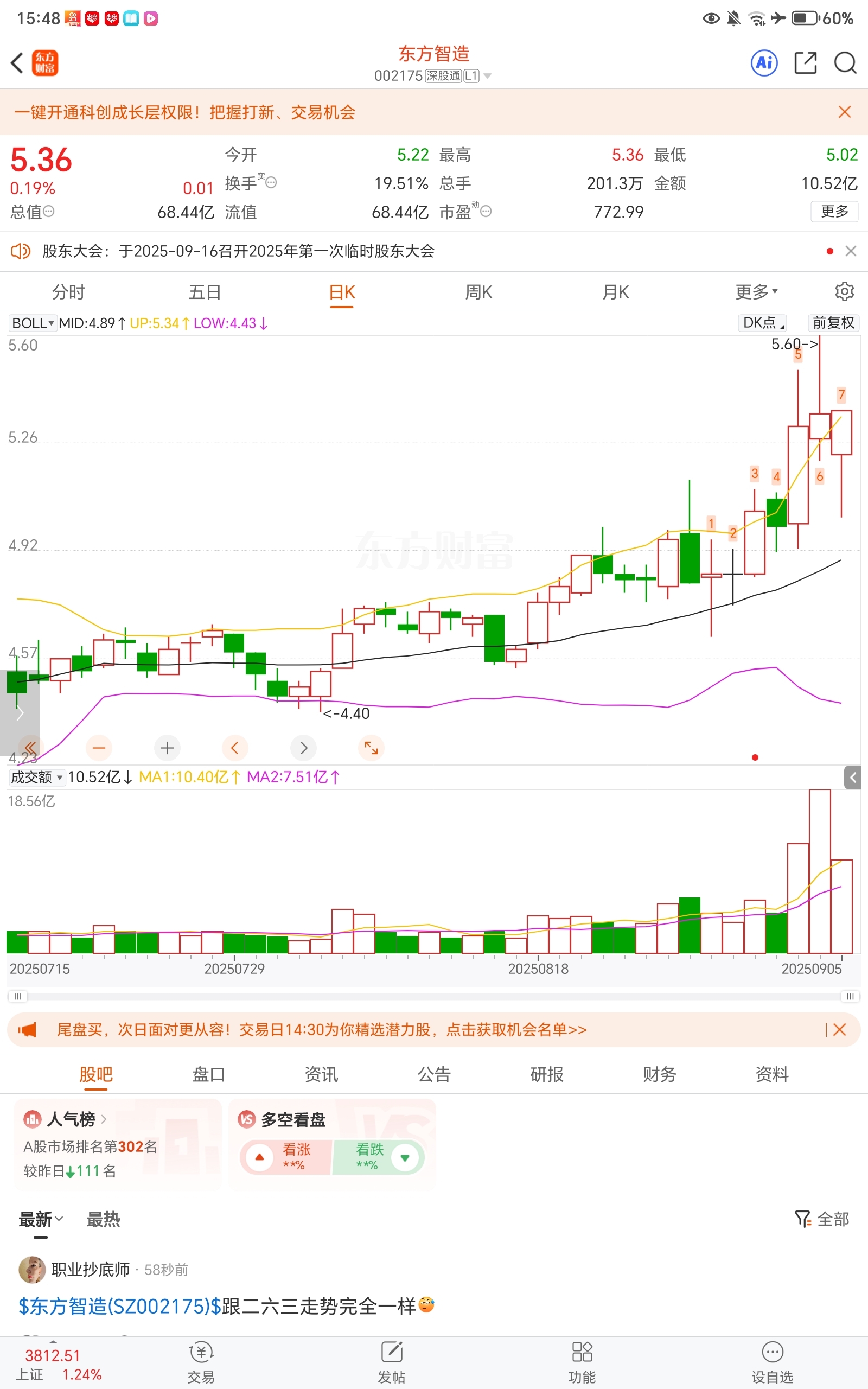The image size is (868, 1389).
Task: Expand the 最新 sort dropdown
Action: (41, 1219)
